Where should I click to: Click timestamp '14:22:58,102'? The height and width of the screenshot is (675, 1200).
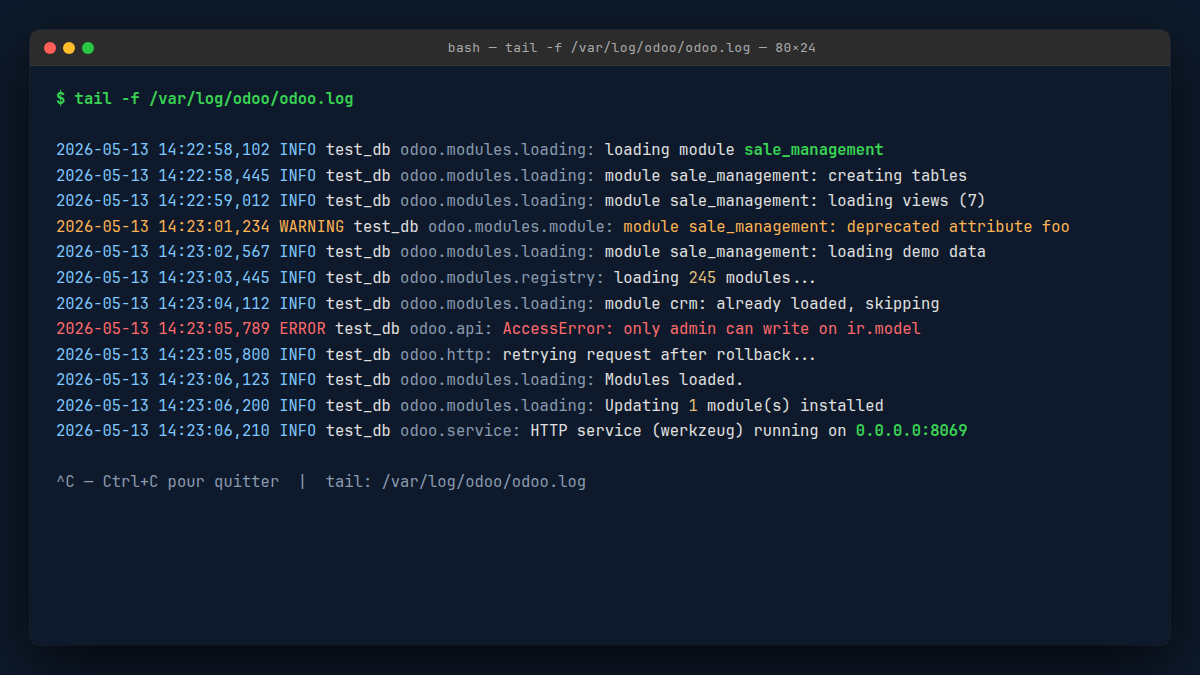click(214, 150)
